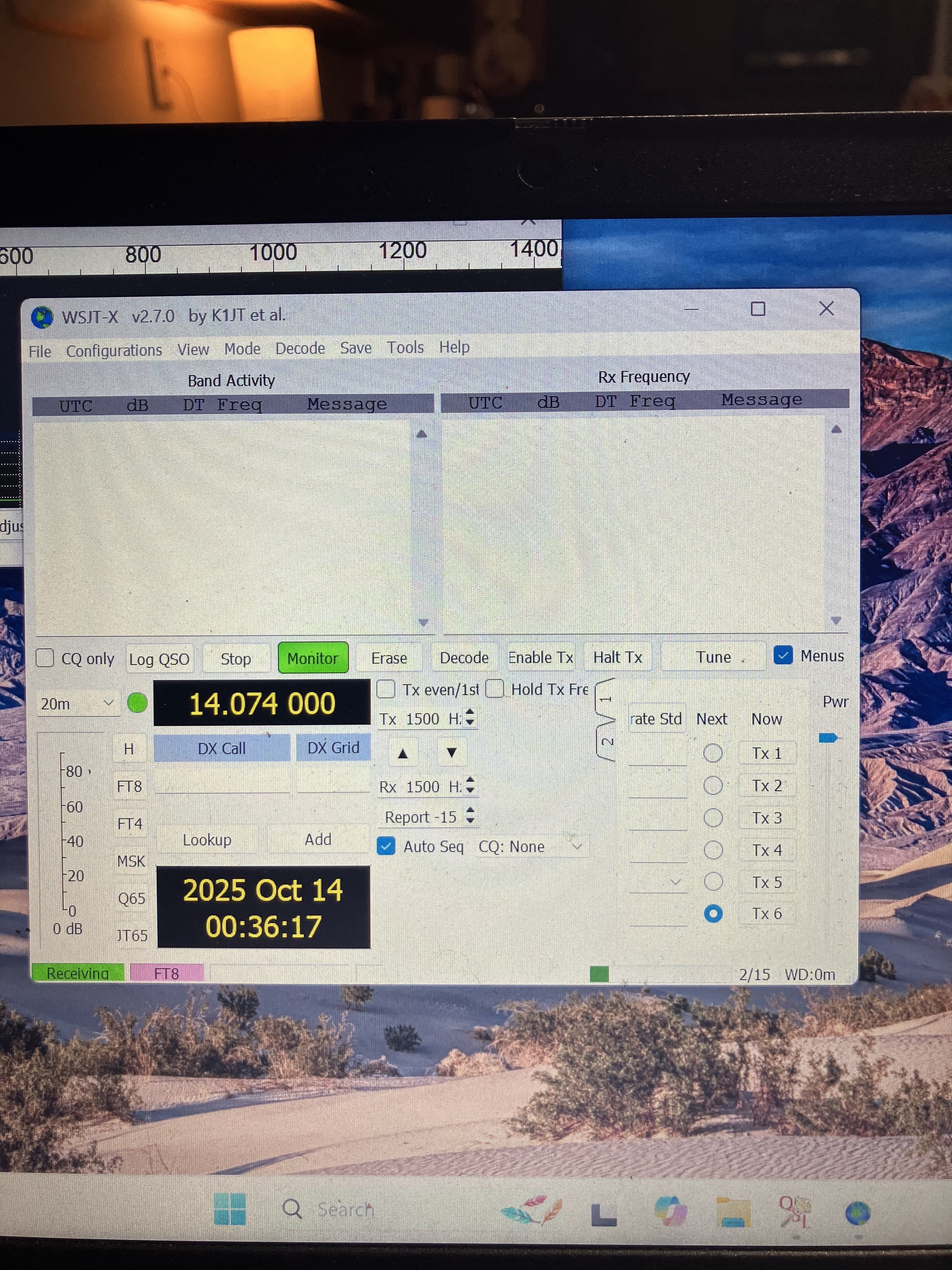The image size is (952, 1270).
Task: Open WSJT-X globe icon on taskbar
Action: (x=857, y=1213)
